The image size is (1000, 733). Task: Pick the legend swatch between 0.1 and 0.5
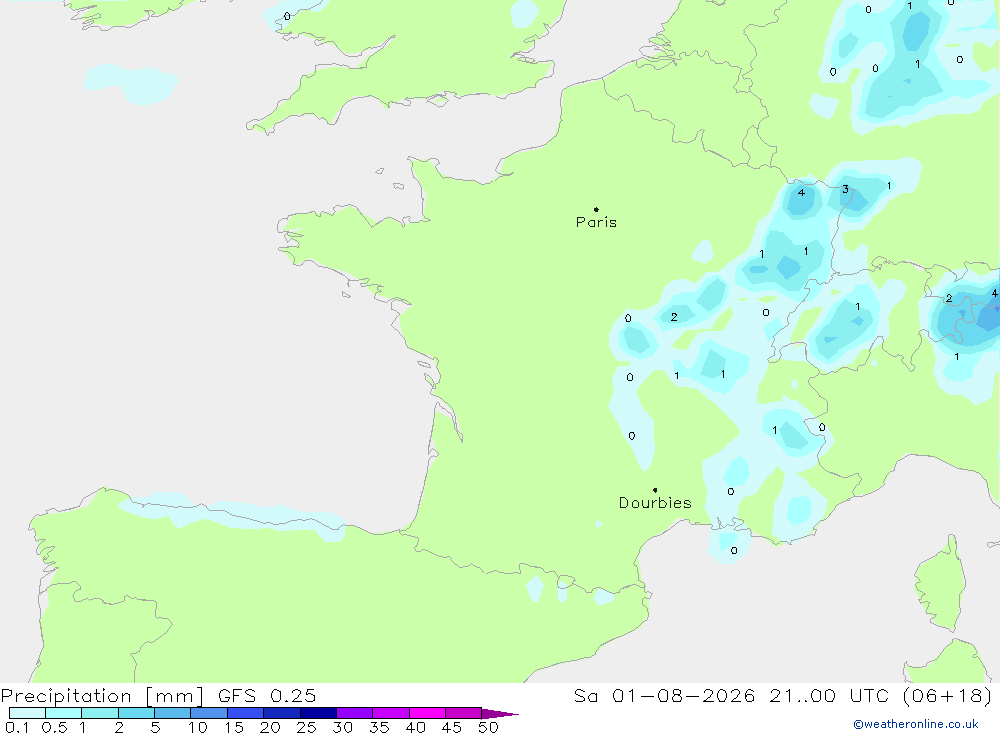point(27,713)
